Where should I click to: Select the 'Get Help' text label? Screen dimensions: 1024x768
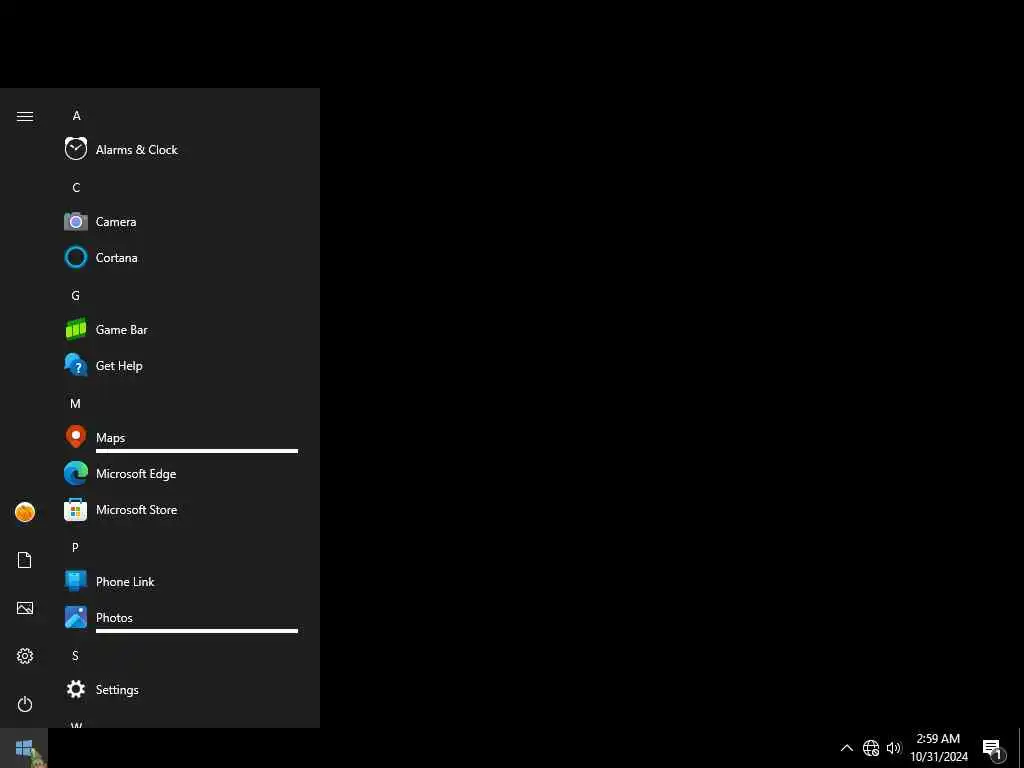(x=119, y=366)
